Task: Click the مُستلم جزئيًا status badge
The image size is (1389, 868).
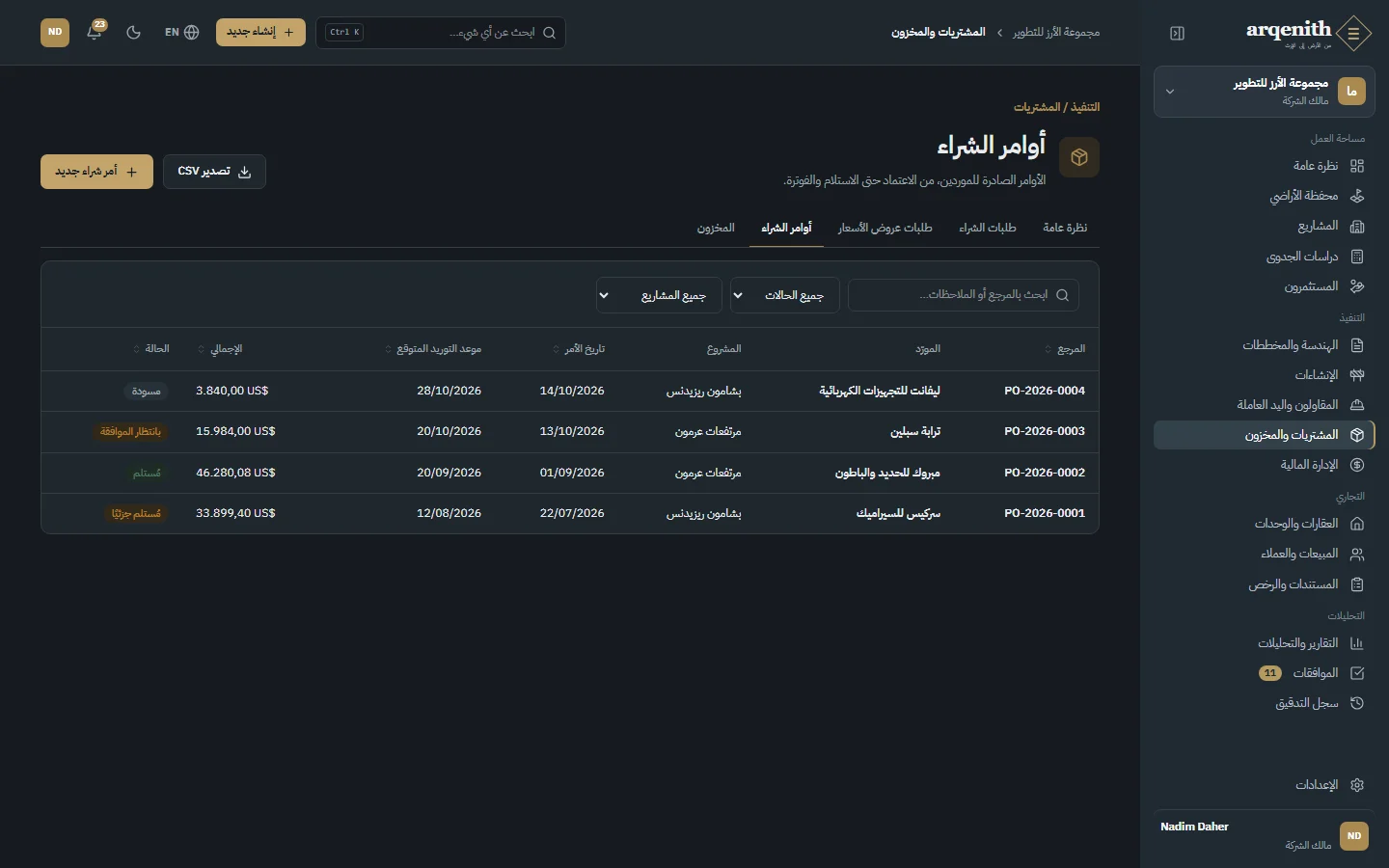Action: tap(136, 513)
